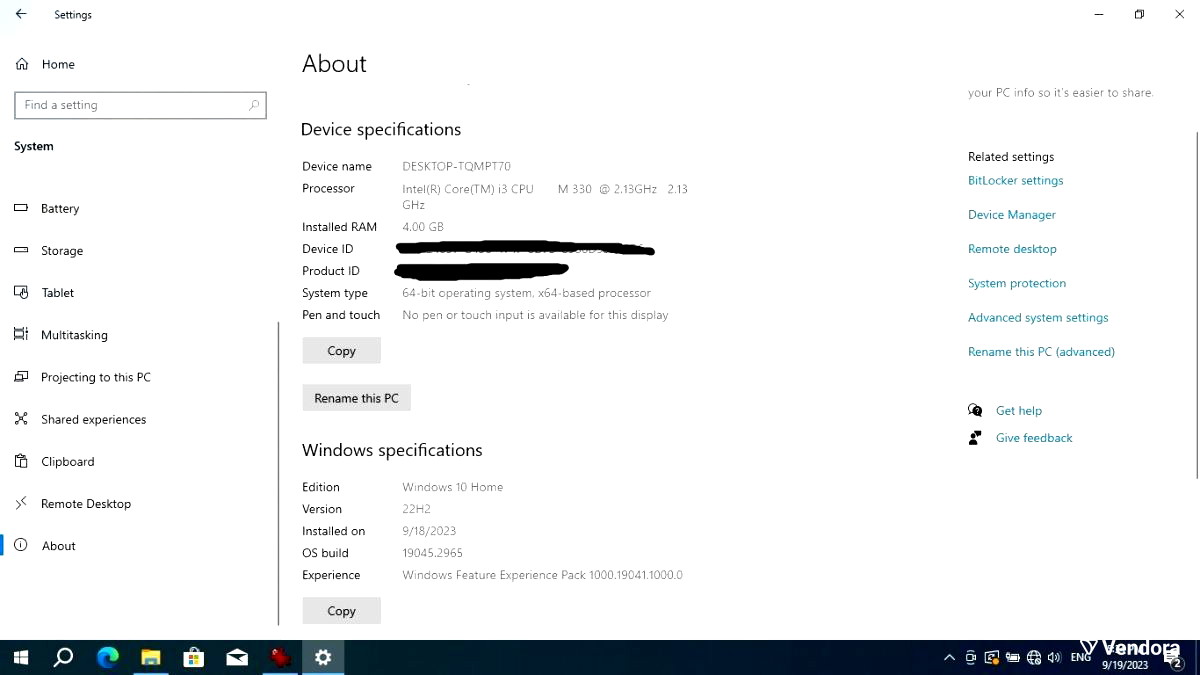Screen dimensions: 1200x675
Task: Go back with the arrow in Settings
Action: pyautogui.click(x=21, y=15)
